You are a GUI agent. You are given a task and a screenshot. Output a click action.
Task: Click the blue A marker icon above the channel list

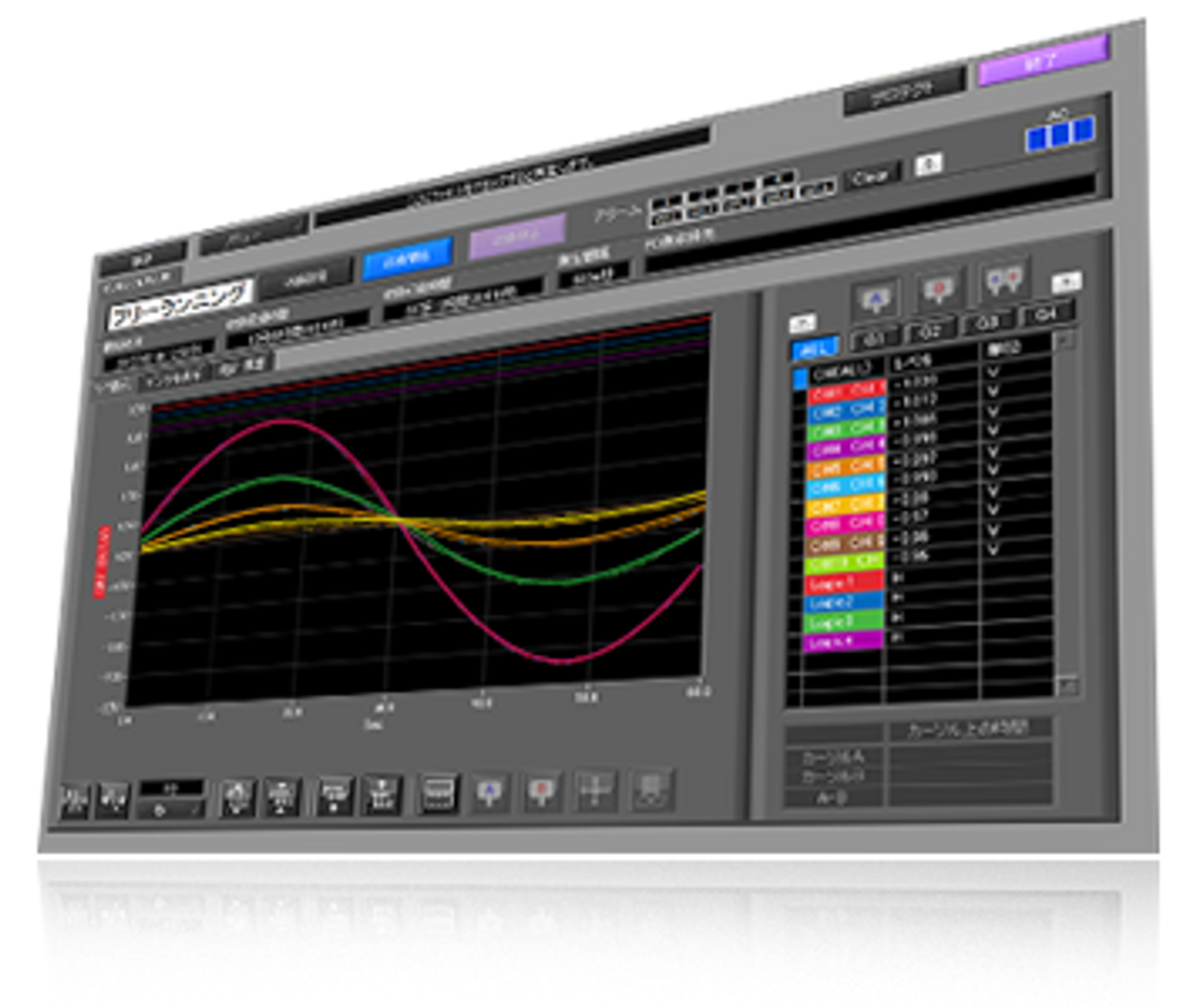point(876,298)
